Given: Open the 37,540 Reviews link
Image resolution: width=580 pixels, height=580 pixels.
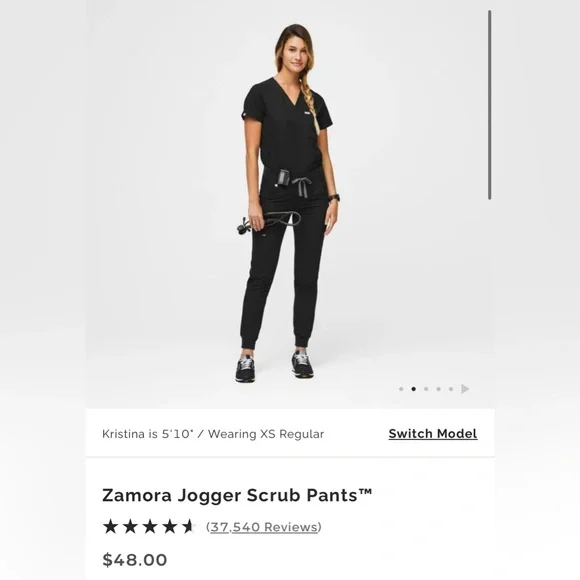Looking at the screenshot, I should (x=264, y=527).
